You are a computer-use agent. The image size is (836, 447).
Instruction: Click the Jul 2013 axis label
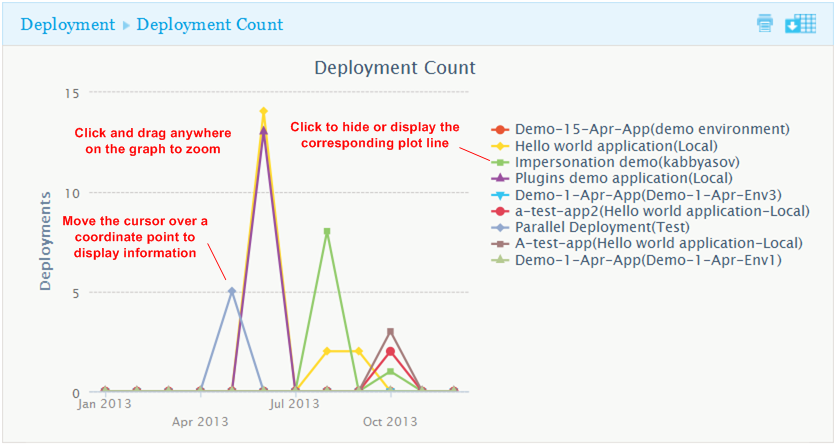(294, 404)
